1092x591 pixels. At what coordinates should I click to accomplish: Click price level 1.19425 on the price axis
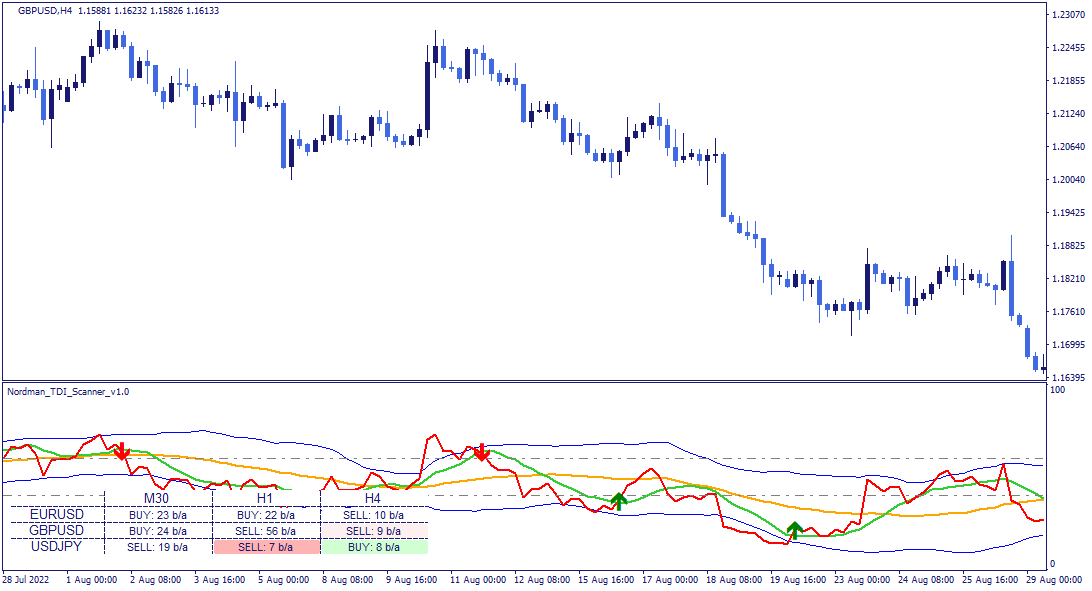click(1068, 212)
